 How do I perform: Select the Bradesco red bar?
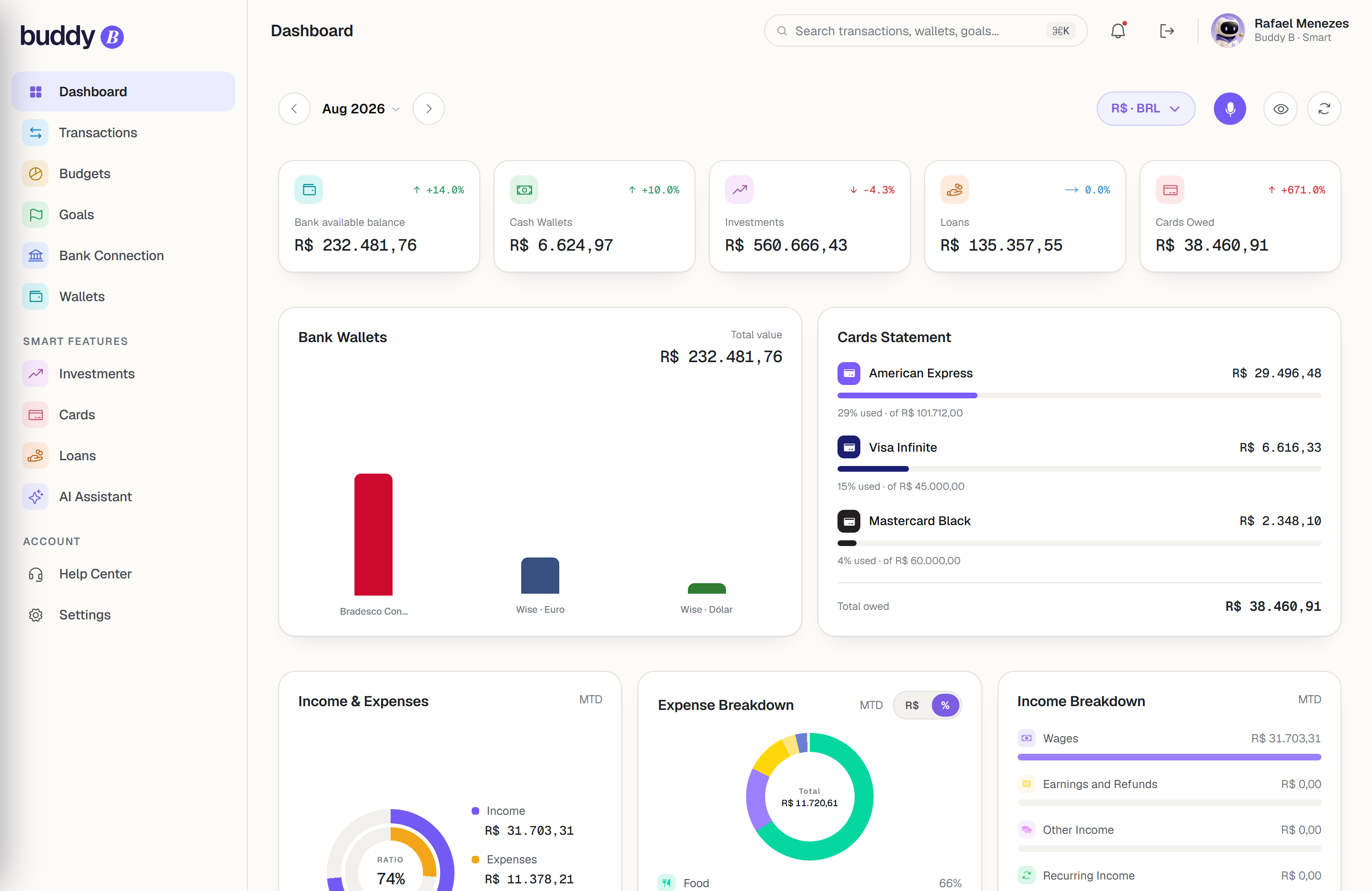(373, 535)
